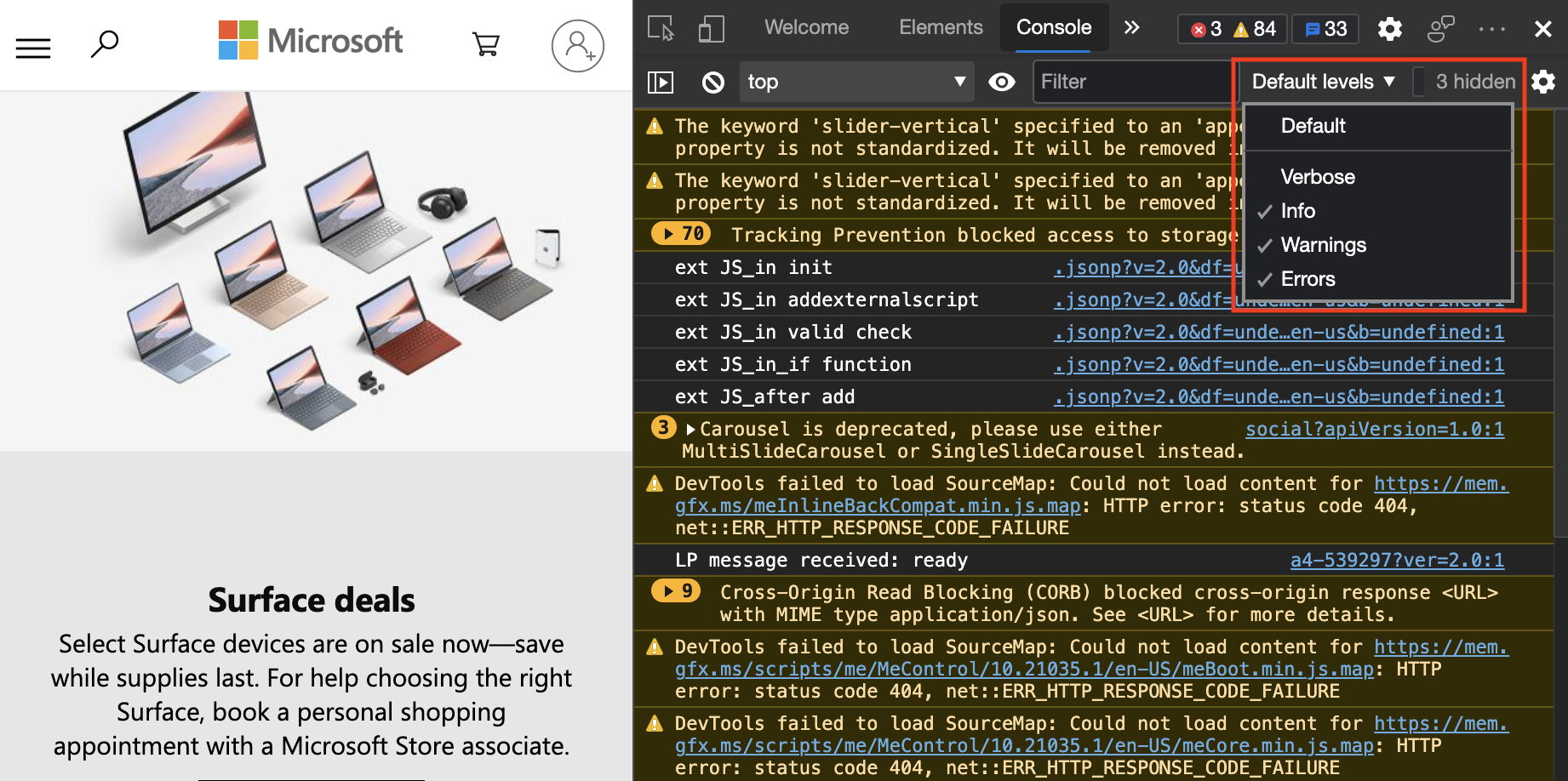Open console settings beside Default levels
This screenshot has width=1568, height=781.
coord(1544,82)
